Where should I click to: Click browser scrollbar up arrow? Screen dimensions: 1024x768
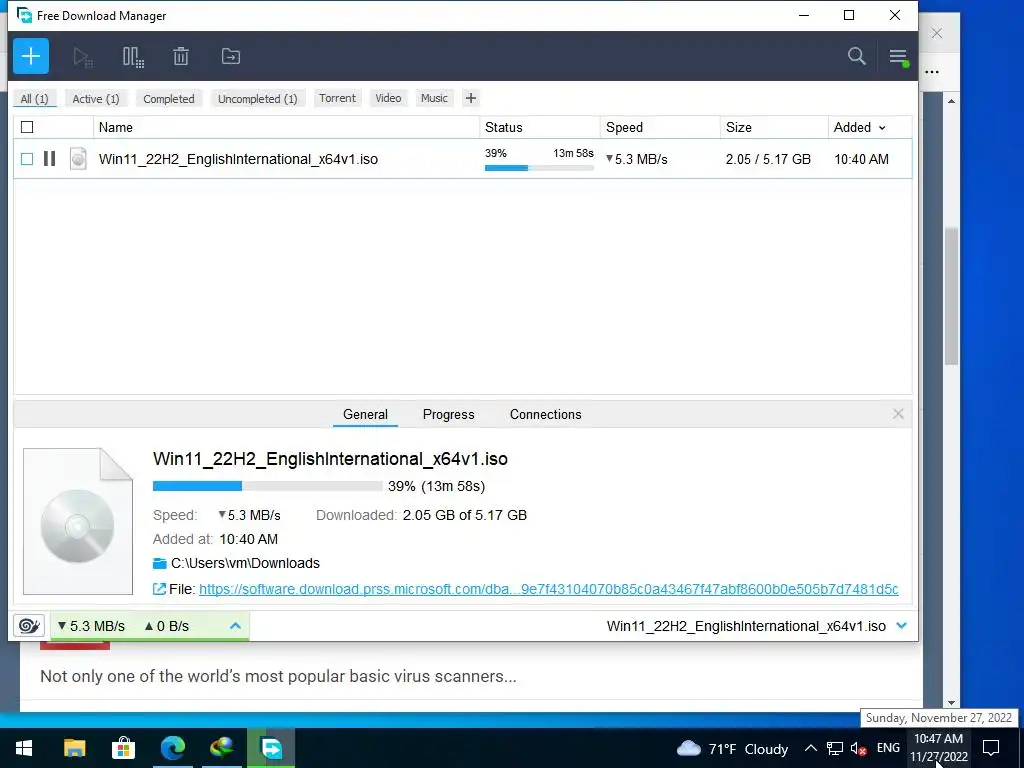(x=952, y=101)
